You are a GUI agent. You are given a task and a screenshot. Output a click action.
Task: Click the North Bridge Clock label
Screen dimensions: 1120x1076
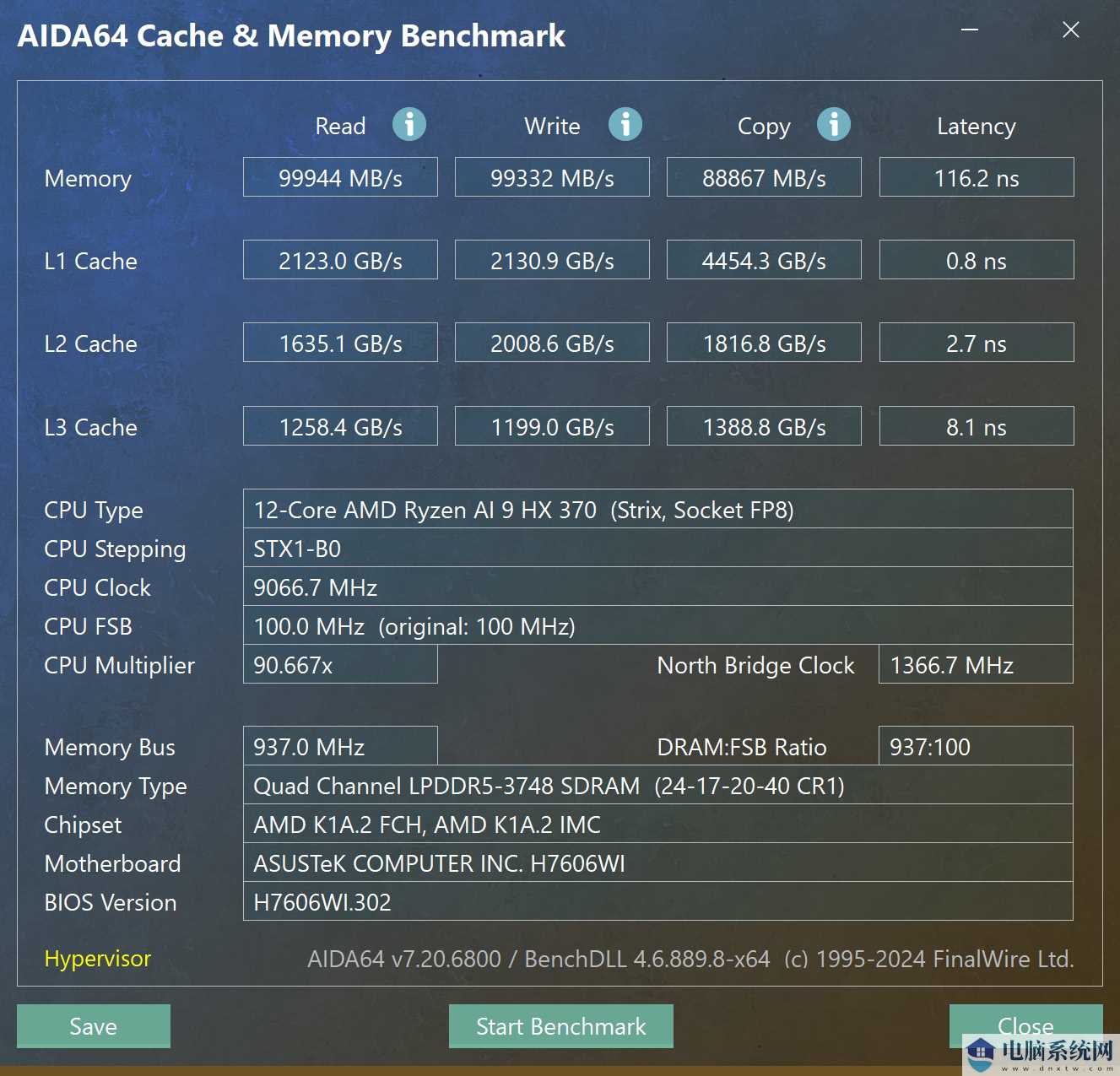pyautogui.click(x=755, y=665)
